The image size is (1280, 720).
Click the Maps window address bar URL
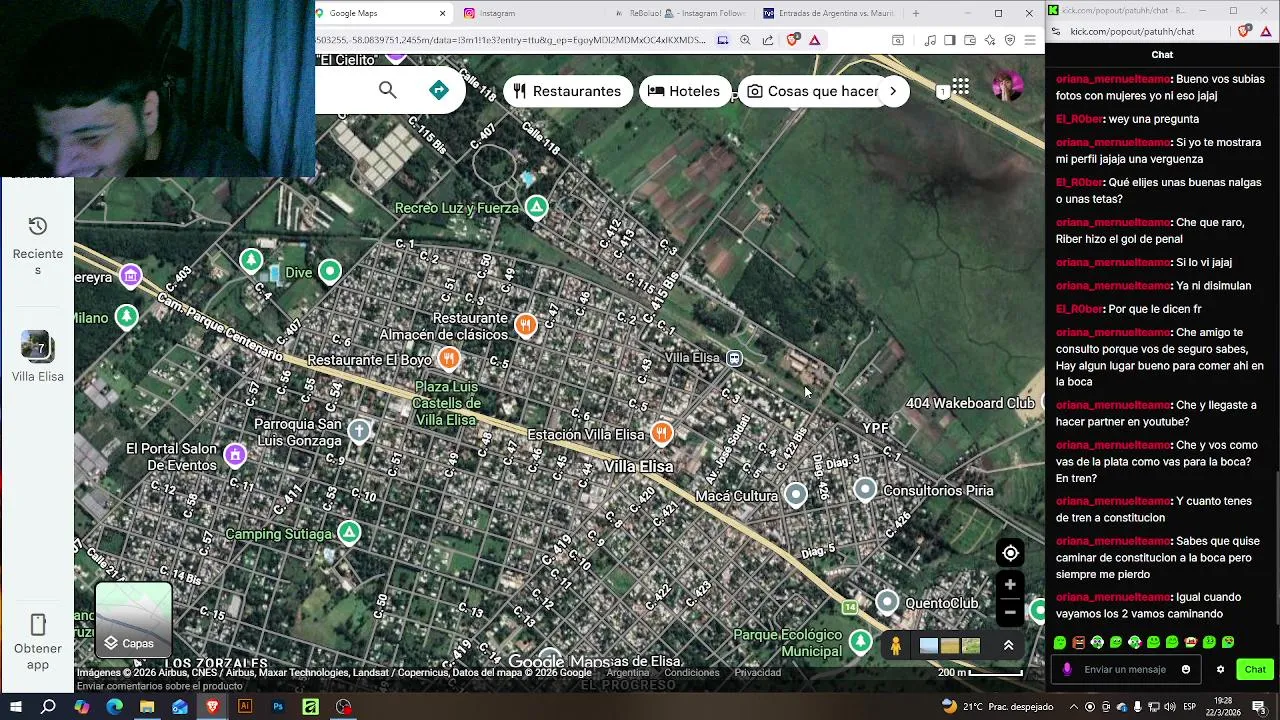(511, 40)
